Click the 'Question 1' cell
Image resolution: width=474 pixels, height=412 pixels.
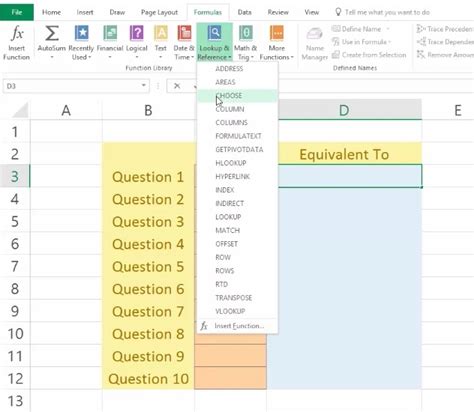[x=148, y=177]
